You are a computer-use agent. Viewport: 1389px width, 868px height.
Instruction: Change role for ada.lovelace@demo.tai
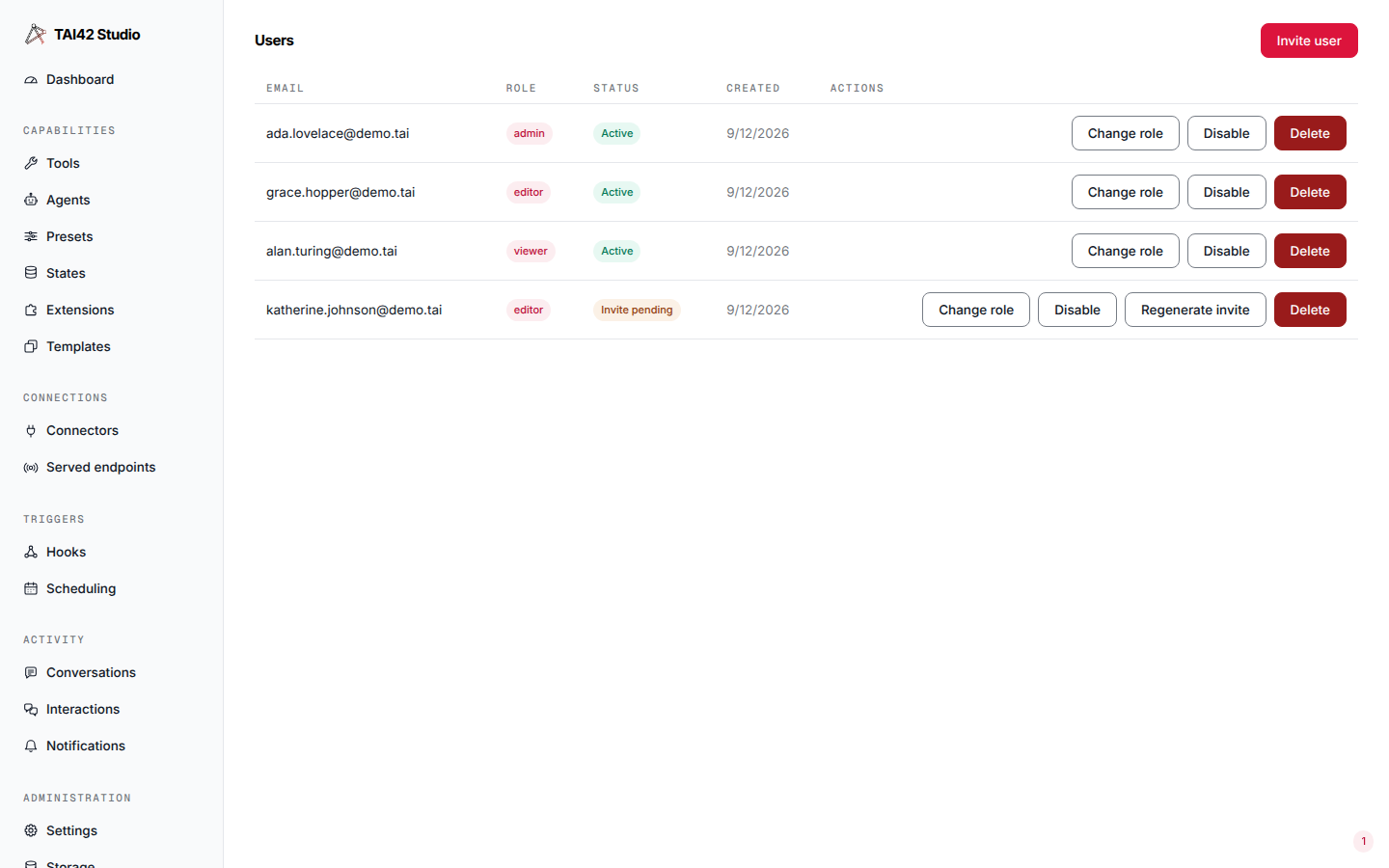click(x=1125, y=133)
